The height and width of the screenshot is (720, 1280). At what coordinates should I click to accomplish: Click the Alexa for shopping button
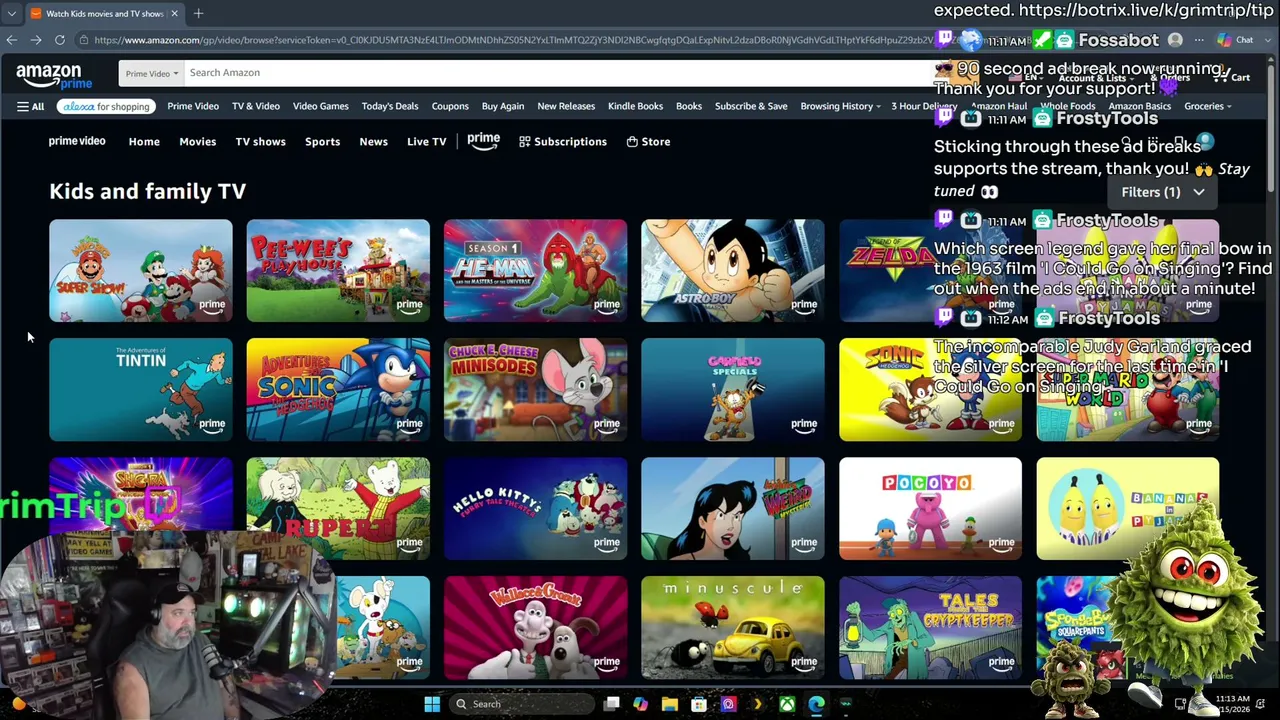(104, 106)
